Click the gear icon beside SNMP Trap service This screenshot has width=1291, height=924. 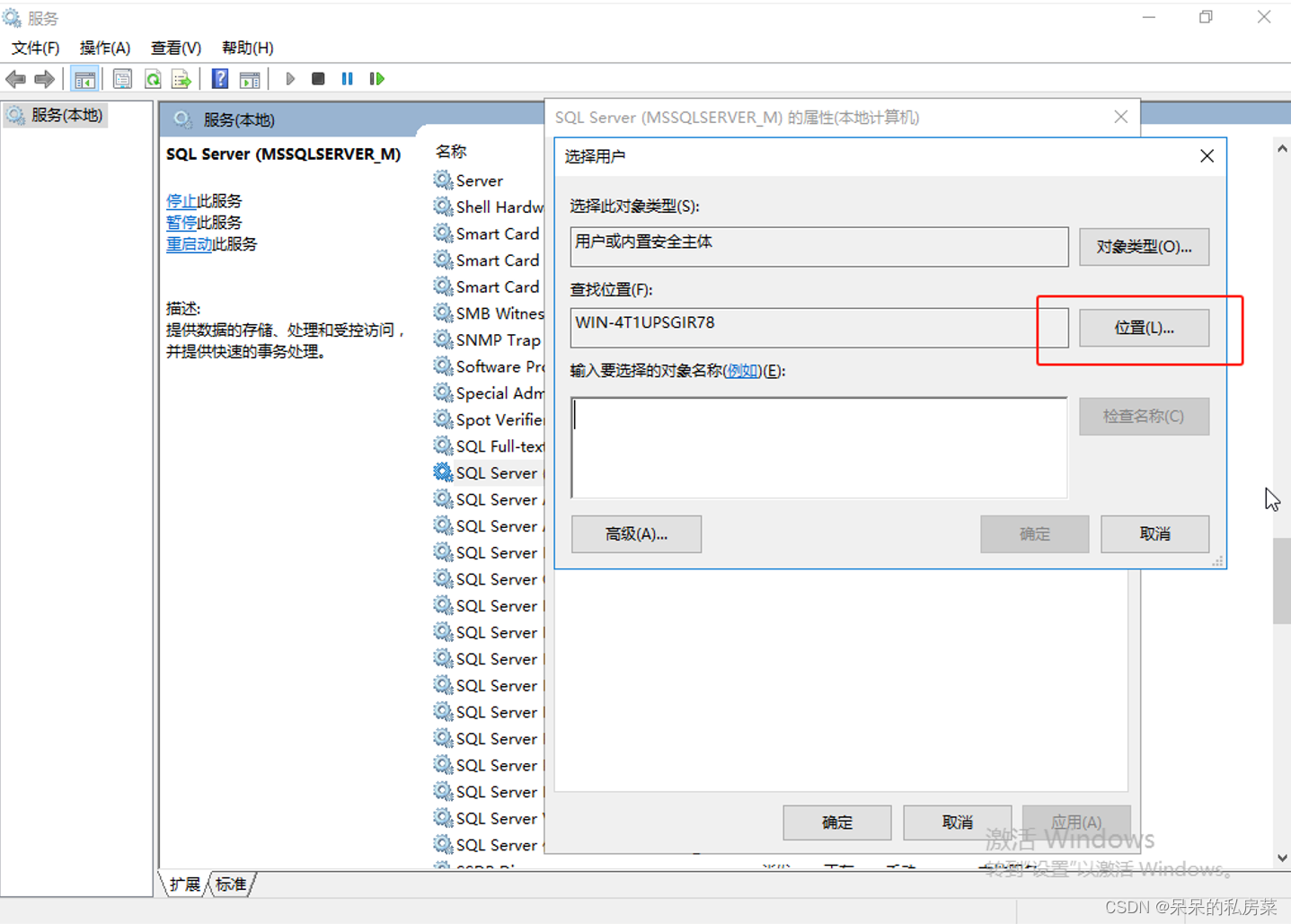click(443, 339)
